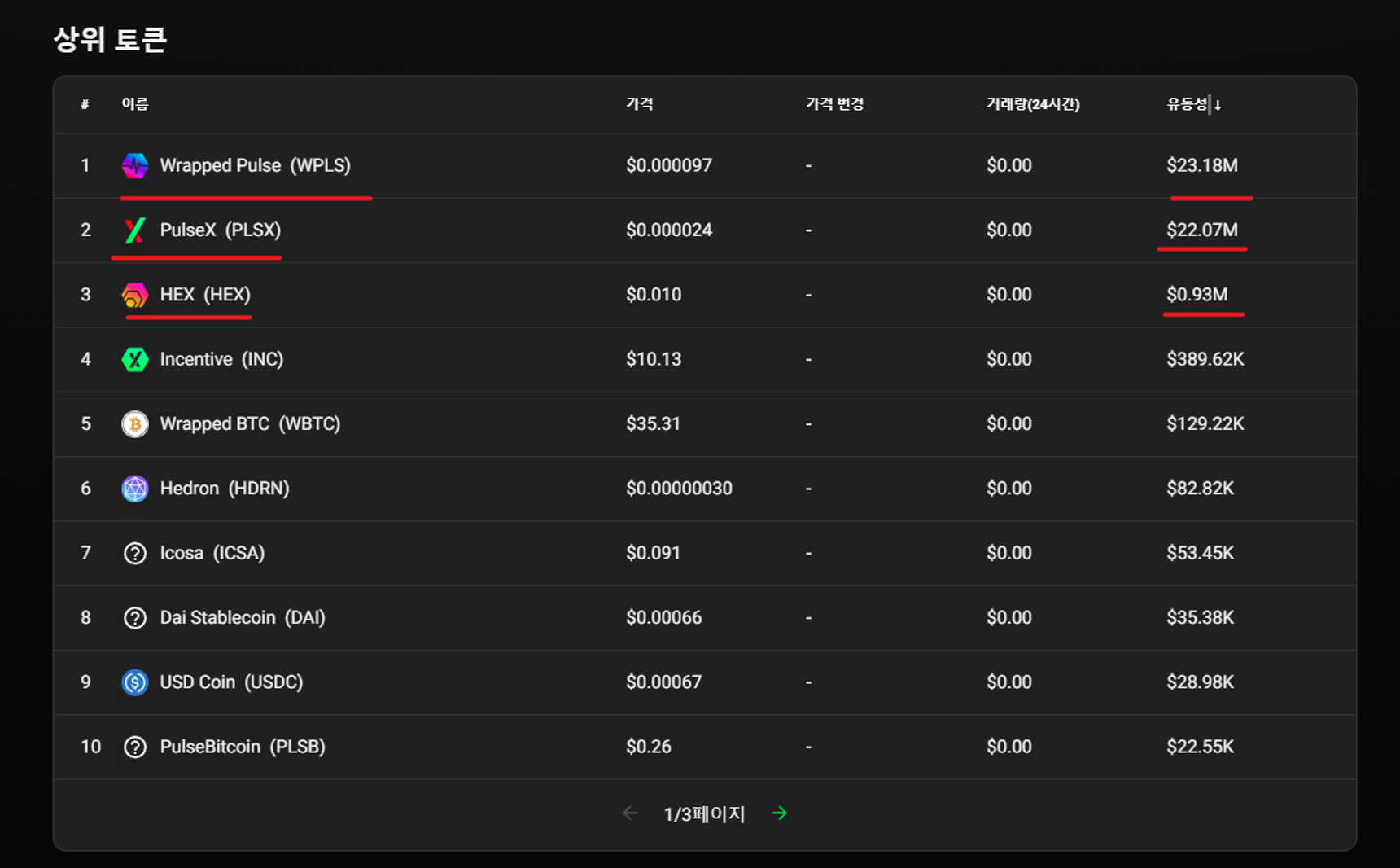Screen dimensions: 1400x868
Task: Click the $0.00 volume in HEX row
Action: click(1009, 295)
